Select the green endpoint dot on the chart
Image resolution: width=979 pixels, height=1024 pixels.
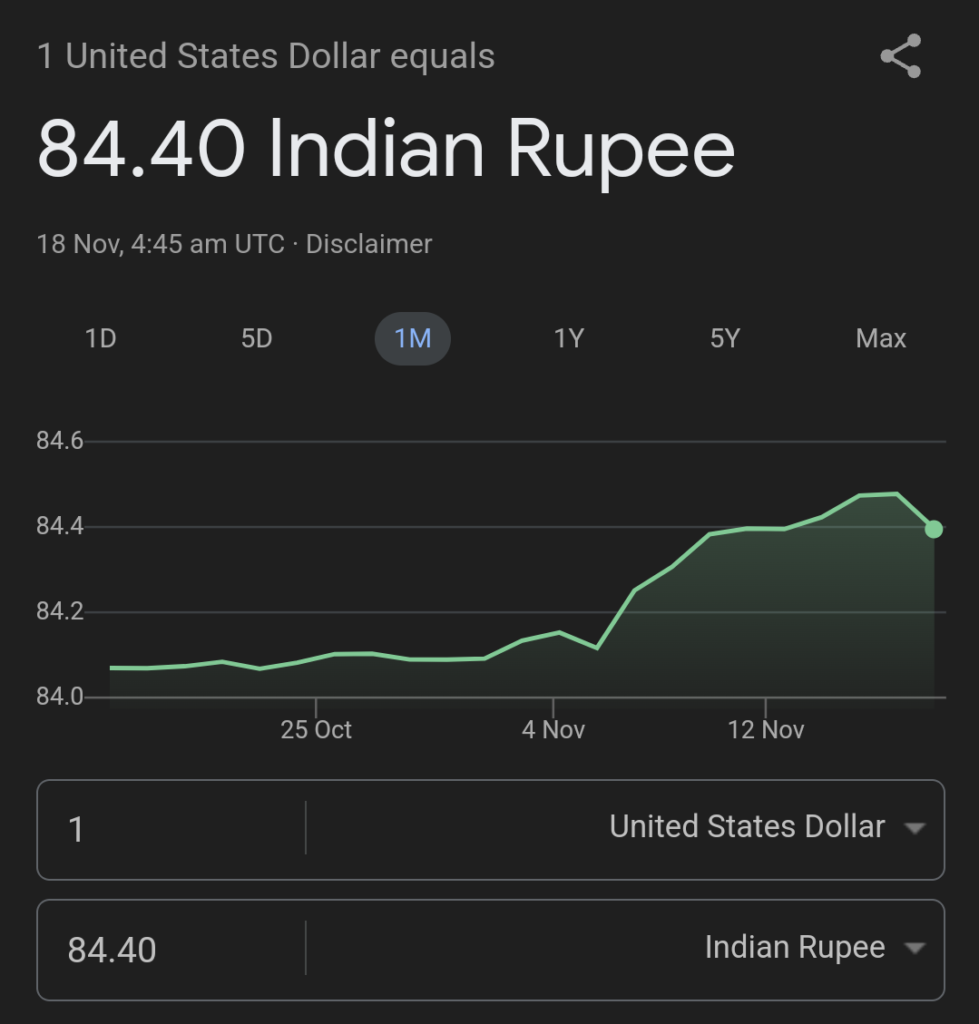click(933, 528)
